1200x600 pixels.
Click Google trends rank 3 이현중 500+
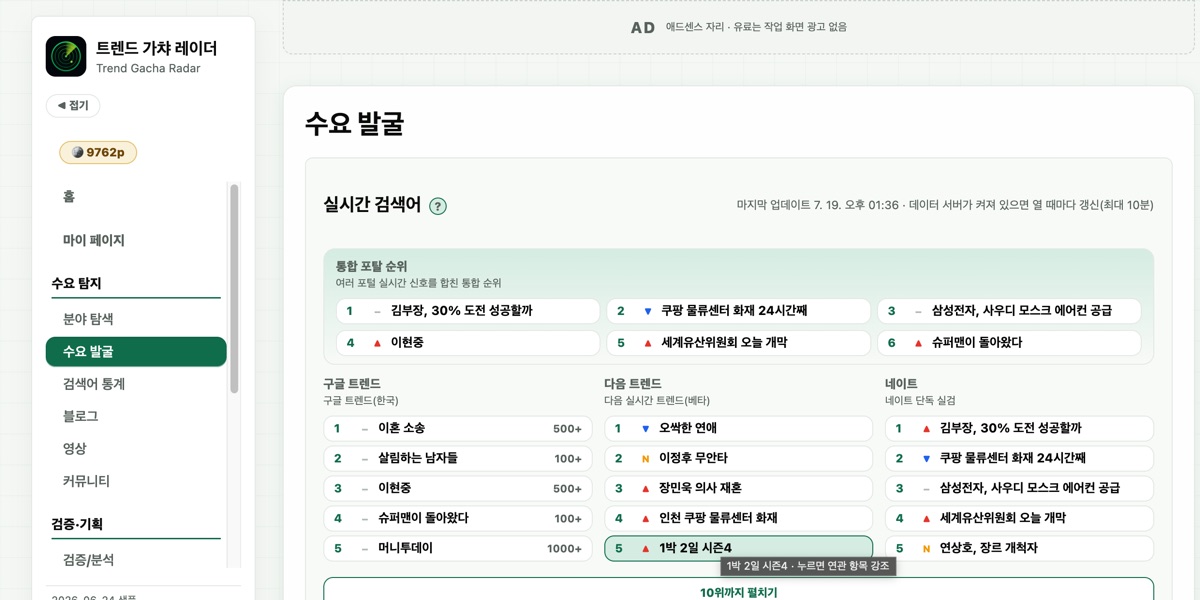(458, 488)
